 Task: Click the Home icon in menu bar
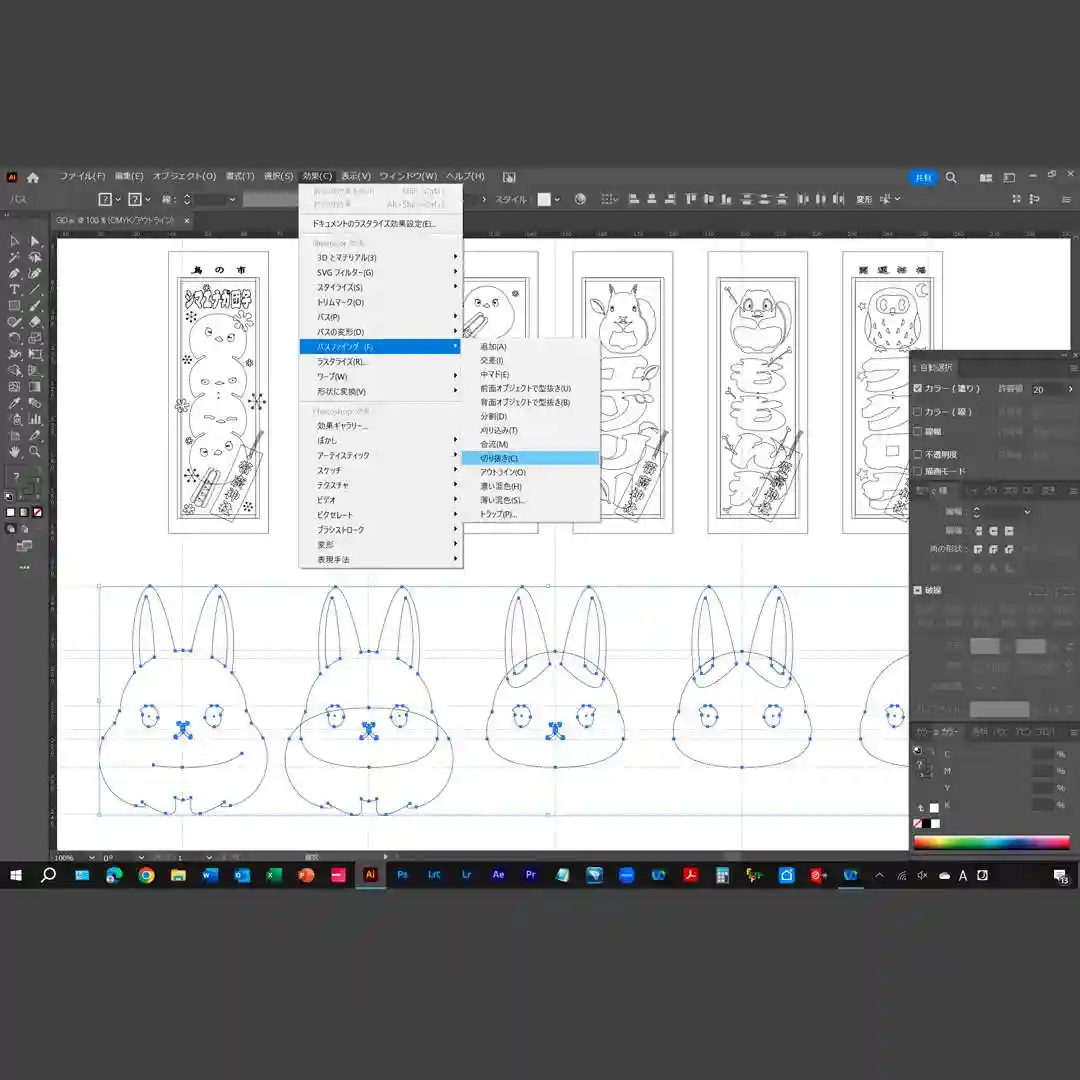click(x=33, y=177)
